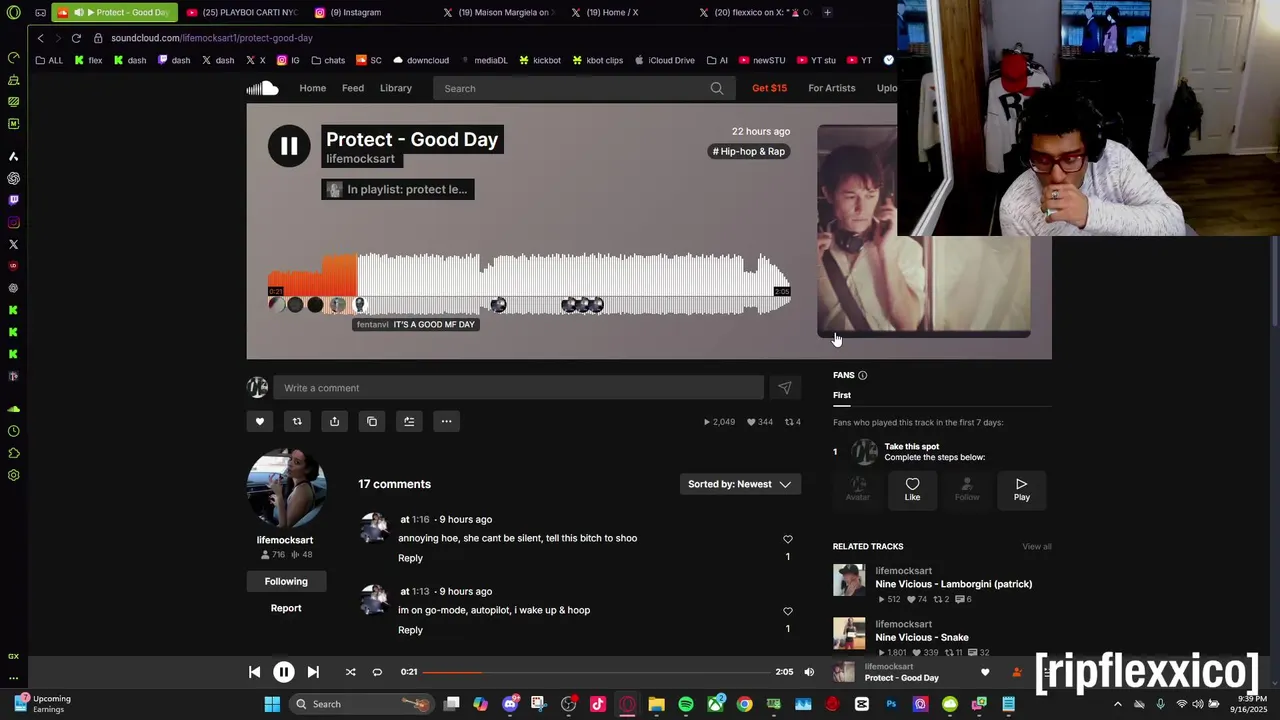Viewport: 1280px width, 720px height.
Task: Open the more options ellipsis menu
Action: pos(447,421)
